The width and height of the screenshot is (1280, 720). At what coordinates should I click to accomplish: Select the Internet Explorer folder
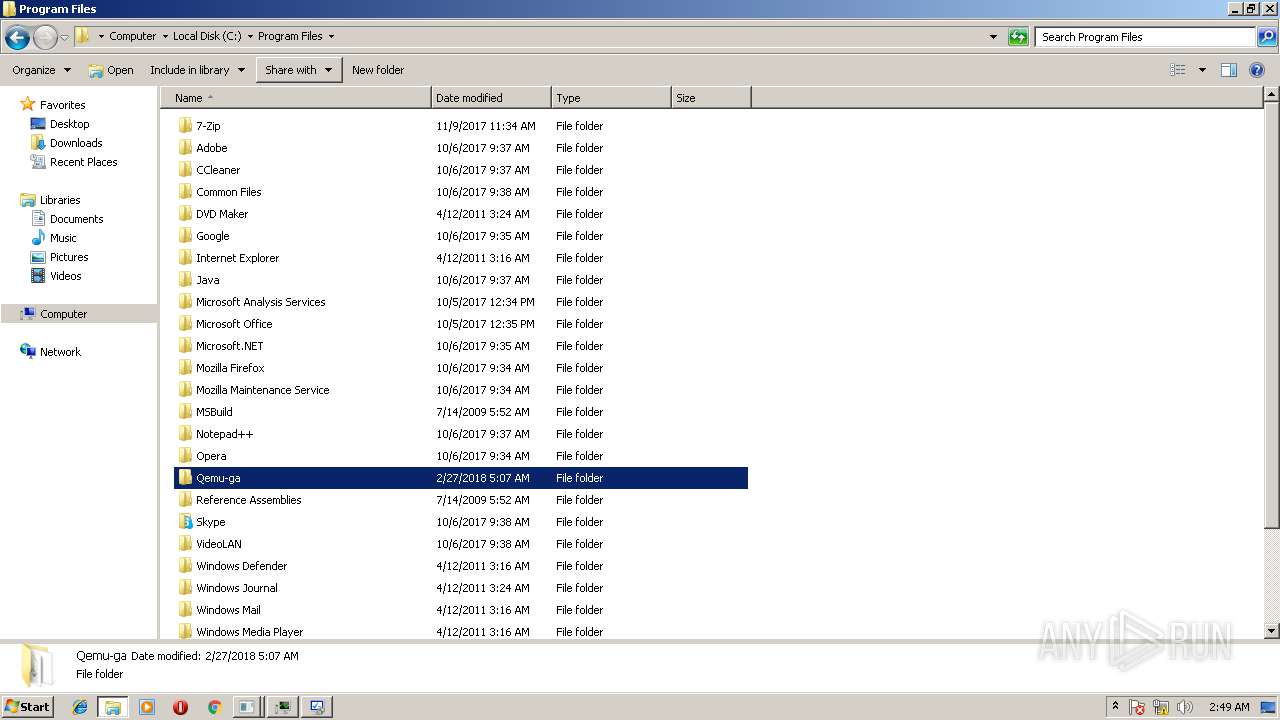pos(237,258)
